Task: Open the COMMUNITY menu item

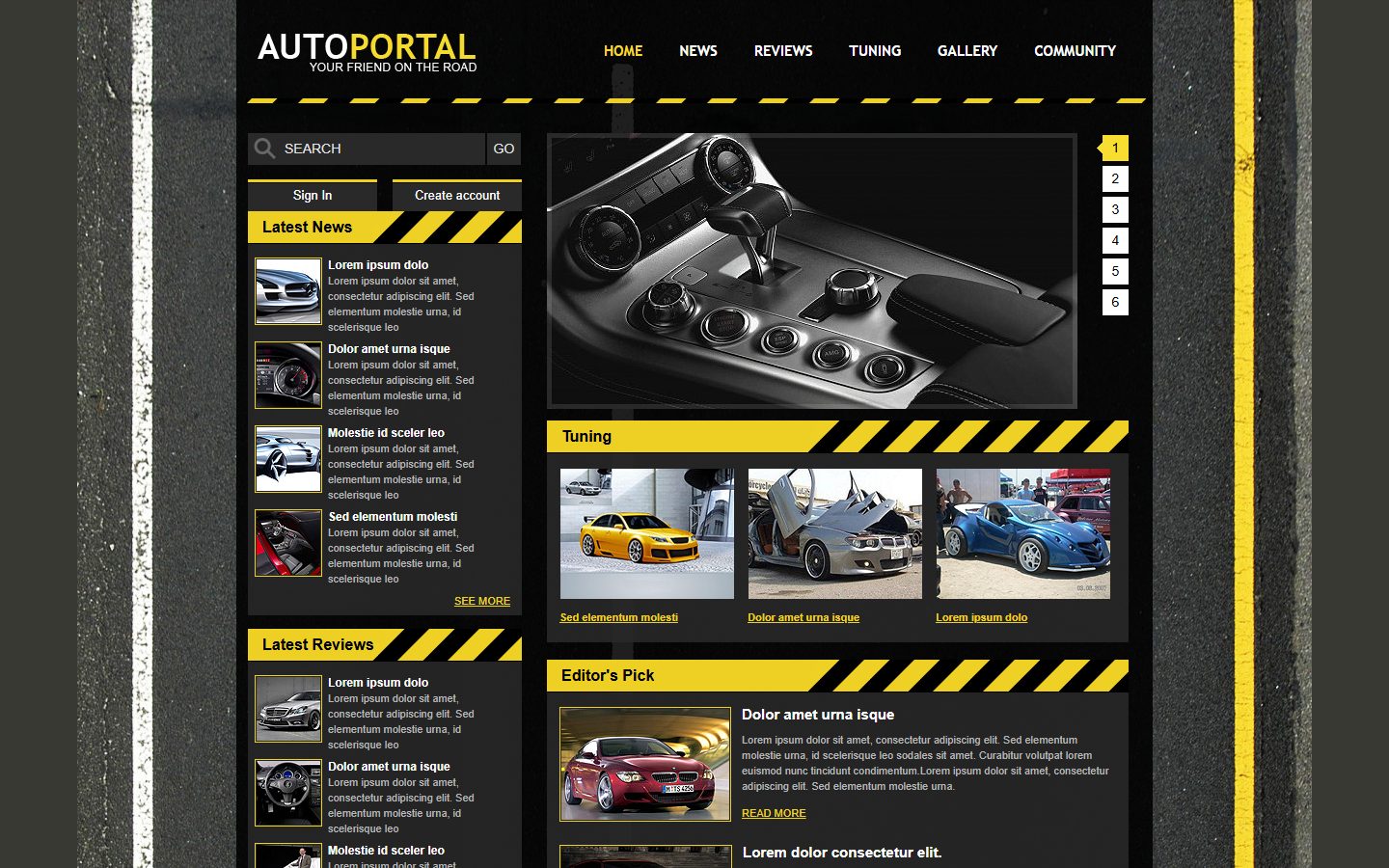Action: pos(1075,51)
